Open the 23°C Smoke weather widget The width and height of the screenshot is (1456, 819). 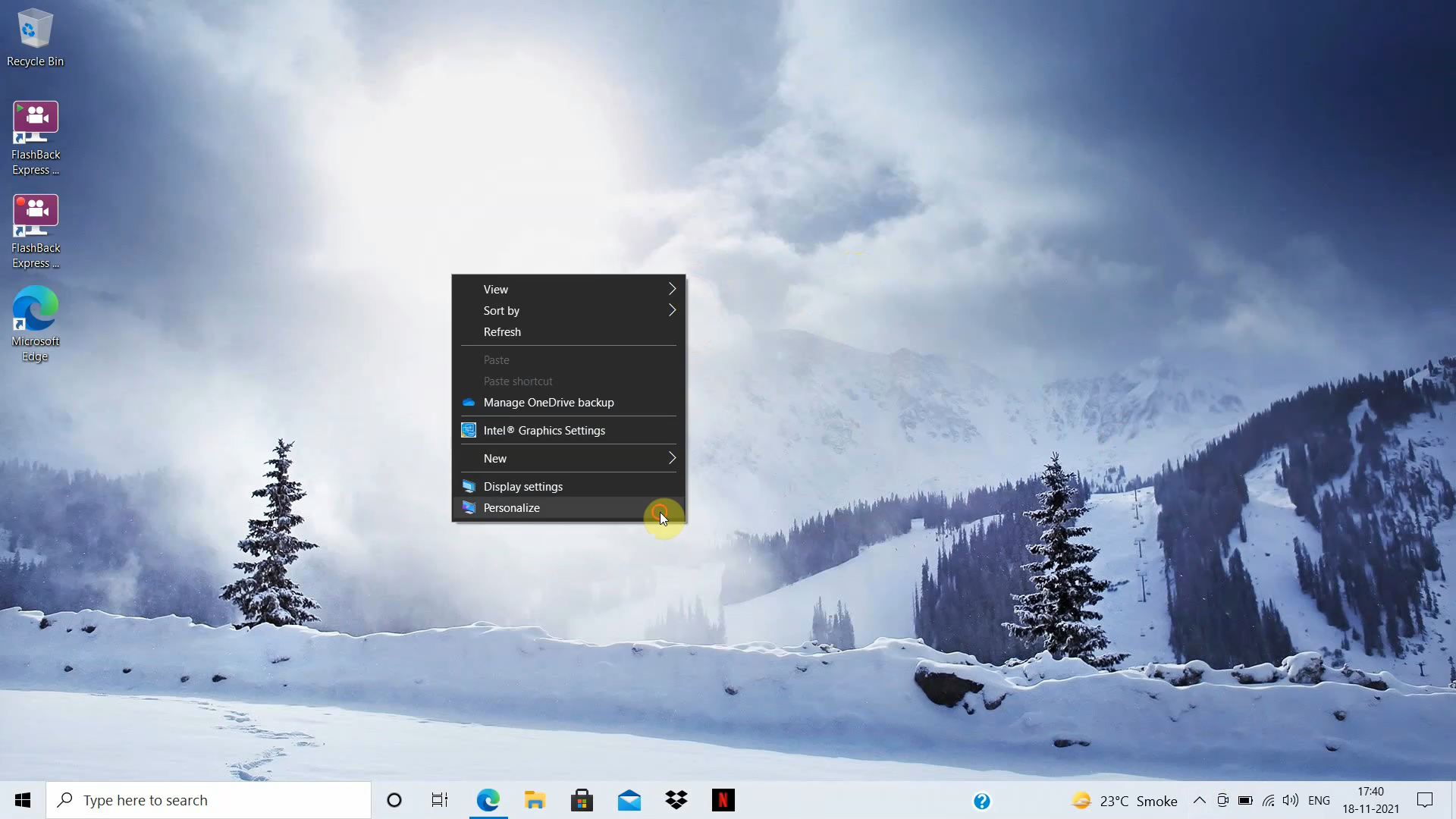pyautogui.click(x=1125, y=800)
